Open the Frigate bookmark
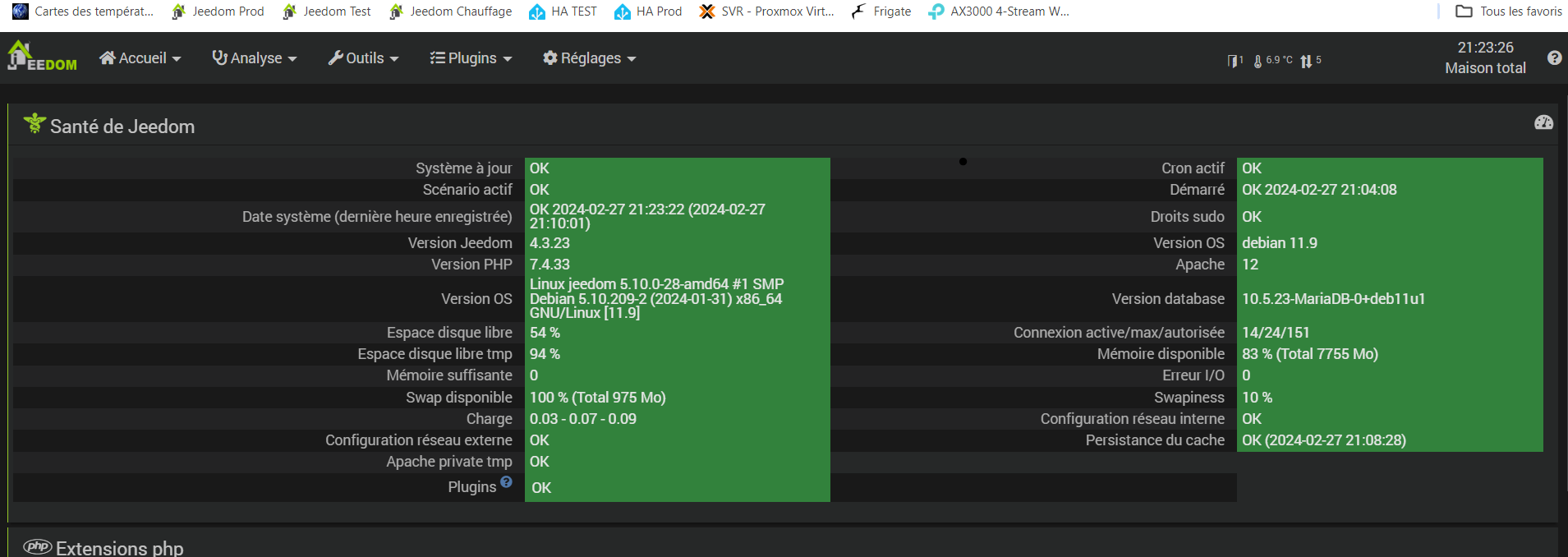1568x557 pixels. tap(881, 12)
